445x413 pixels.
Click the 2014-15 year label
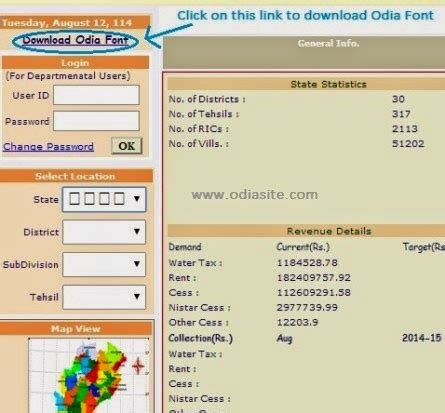(422, 338)
